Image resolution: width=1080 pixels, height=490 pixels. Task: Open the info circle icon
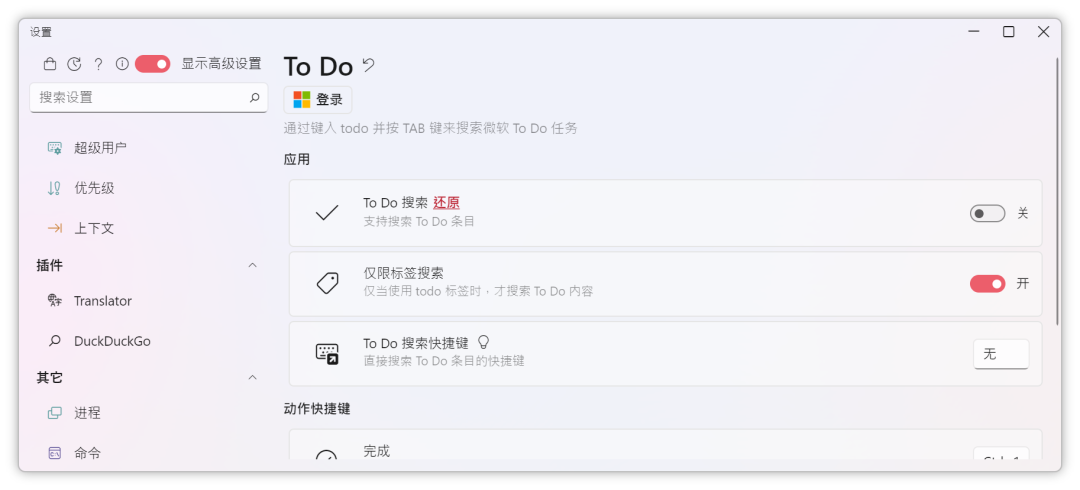tap(122, 64)
